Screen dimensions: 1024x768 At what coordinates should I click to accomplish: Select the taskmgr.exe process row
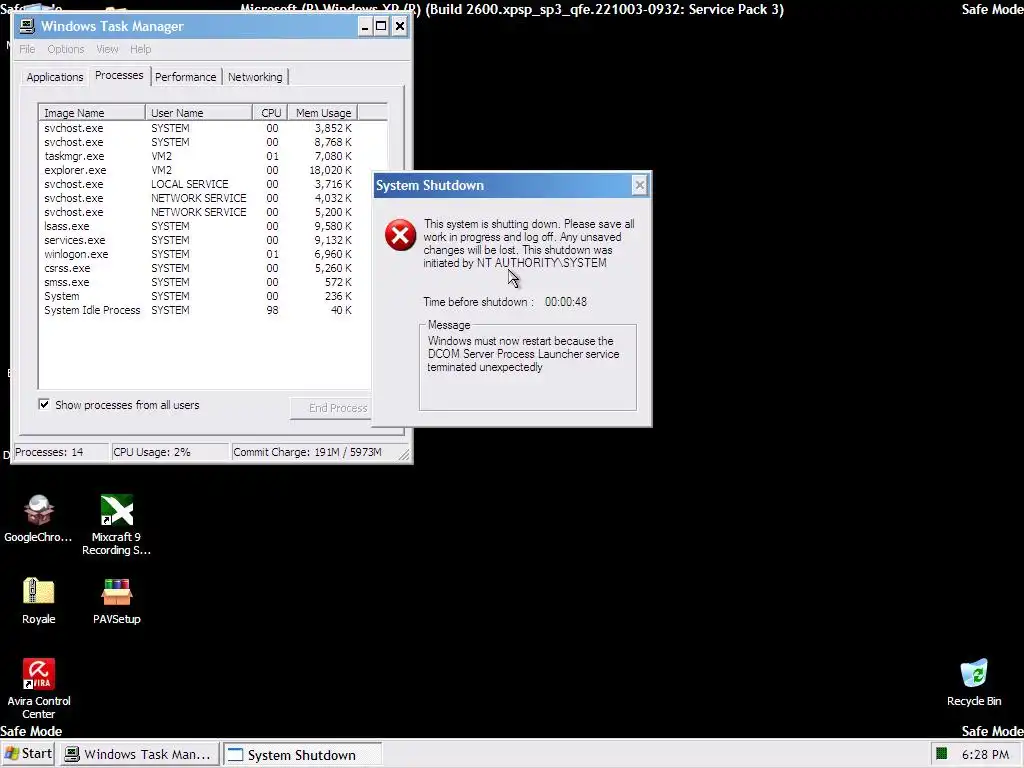click(x=198, y=156)
